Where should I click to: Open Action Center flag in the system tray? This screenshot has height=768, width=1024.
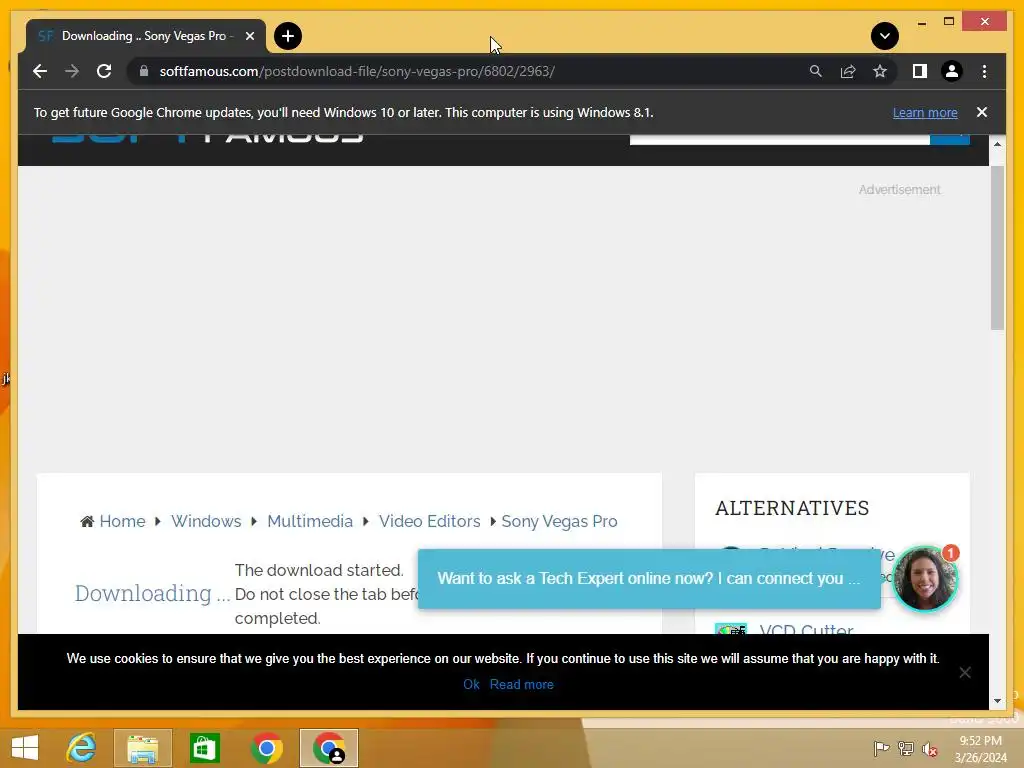click(x=881, y=748)
